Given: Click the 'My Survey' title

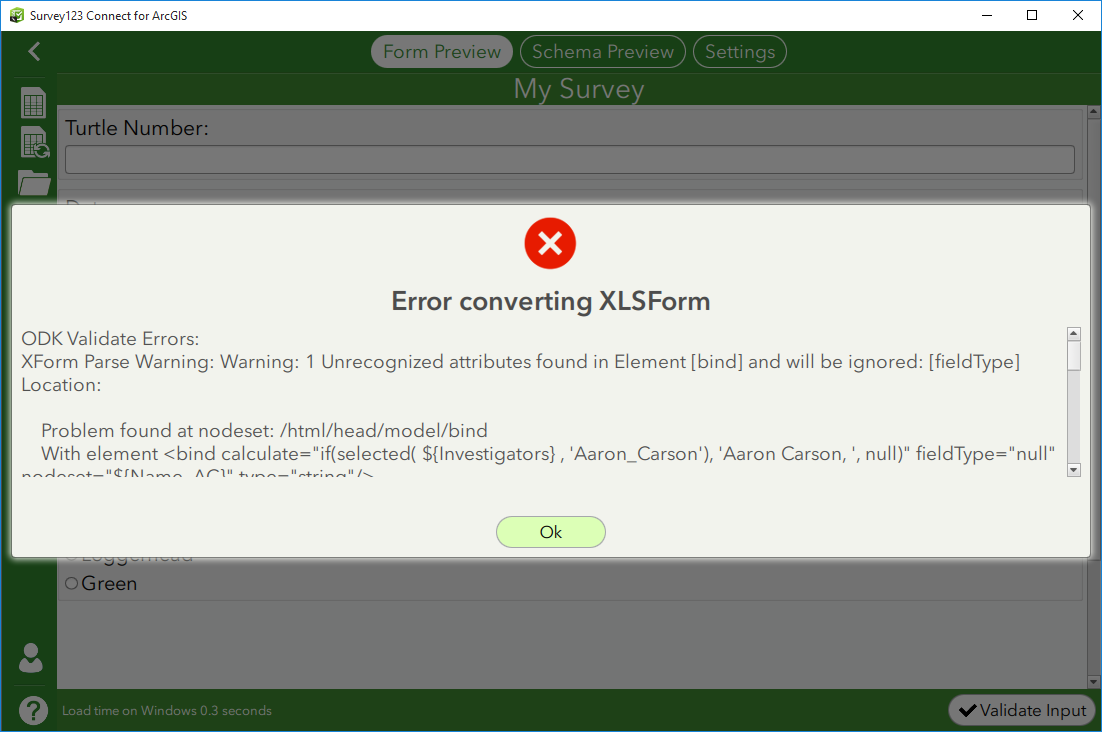Looking at the screenshot, I should tap(579, 89).
